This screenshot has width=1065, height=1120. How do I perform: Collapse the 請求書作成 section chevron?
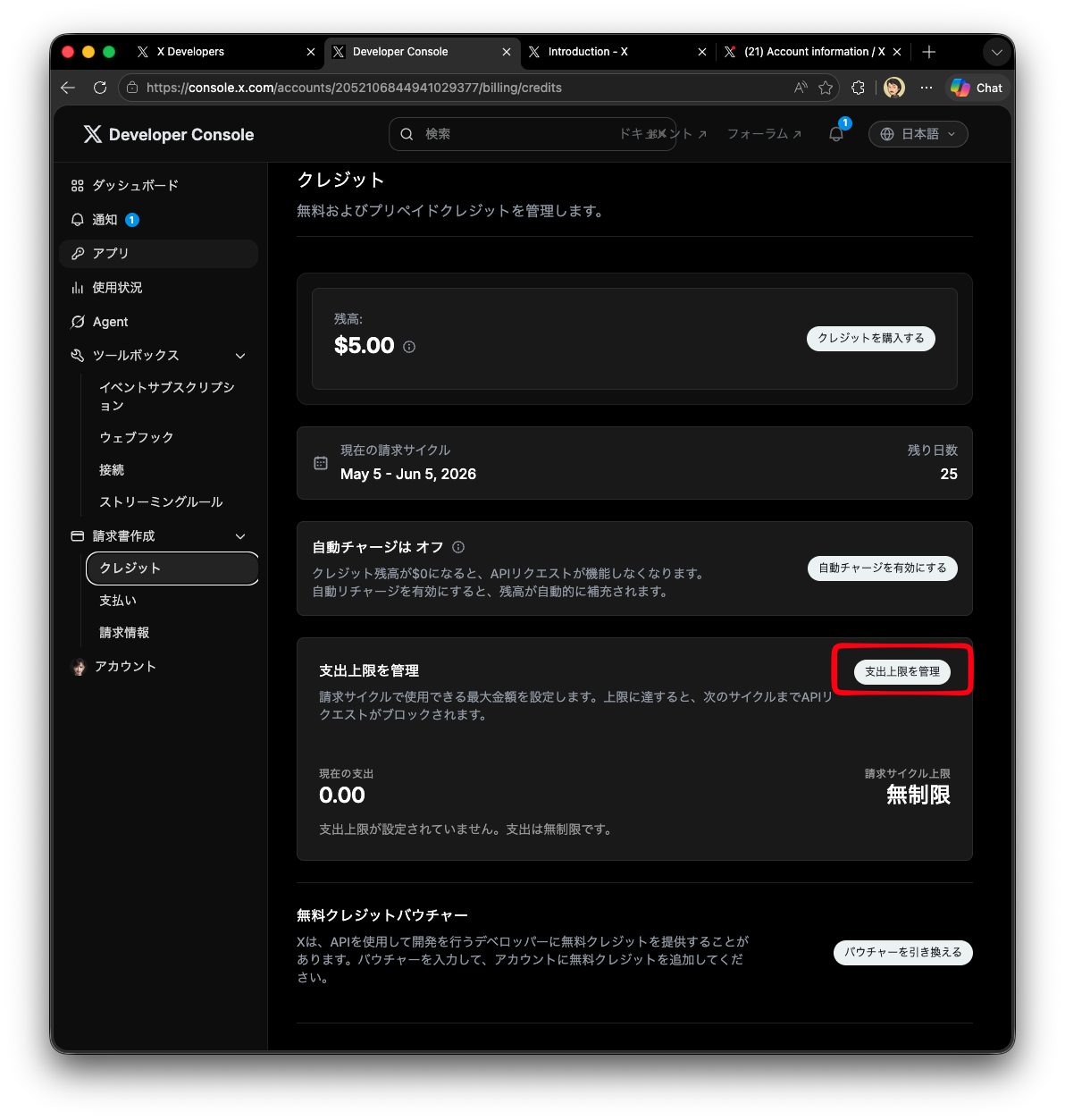(x=240, y=536)
